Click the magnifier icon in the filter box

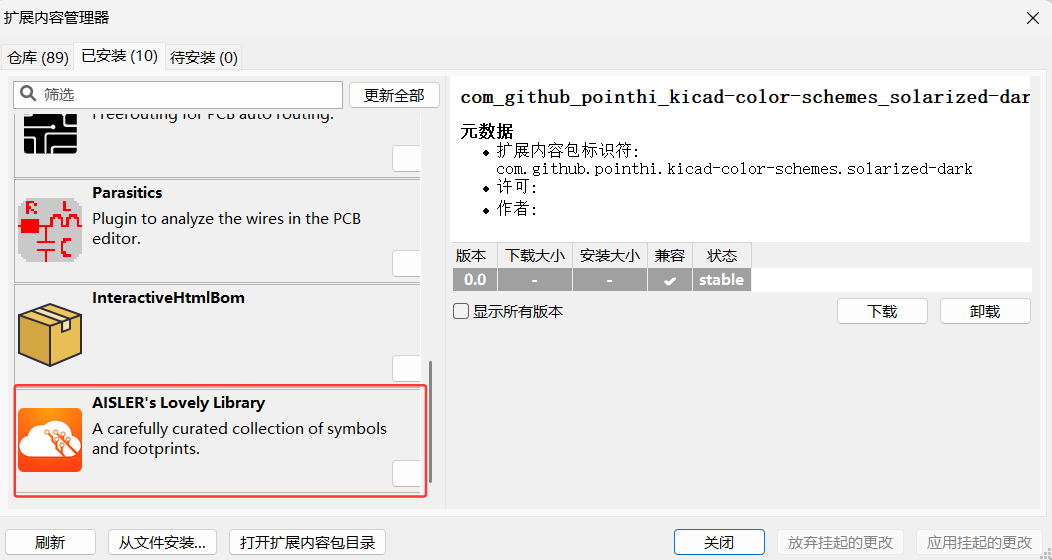28,95
